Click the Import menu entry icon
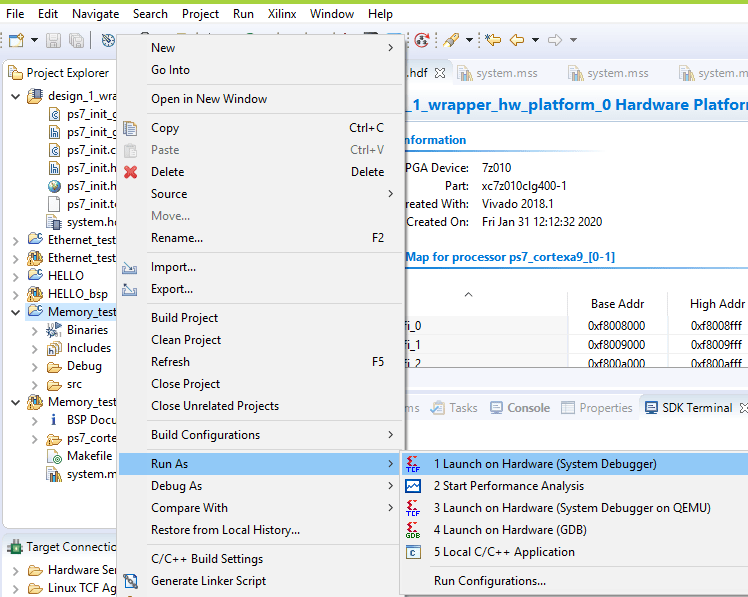 130,268
